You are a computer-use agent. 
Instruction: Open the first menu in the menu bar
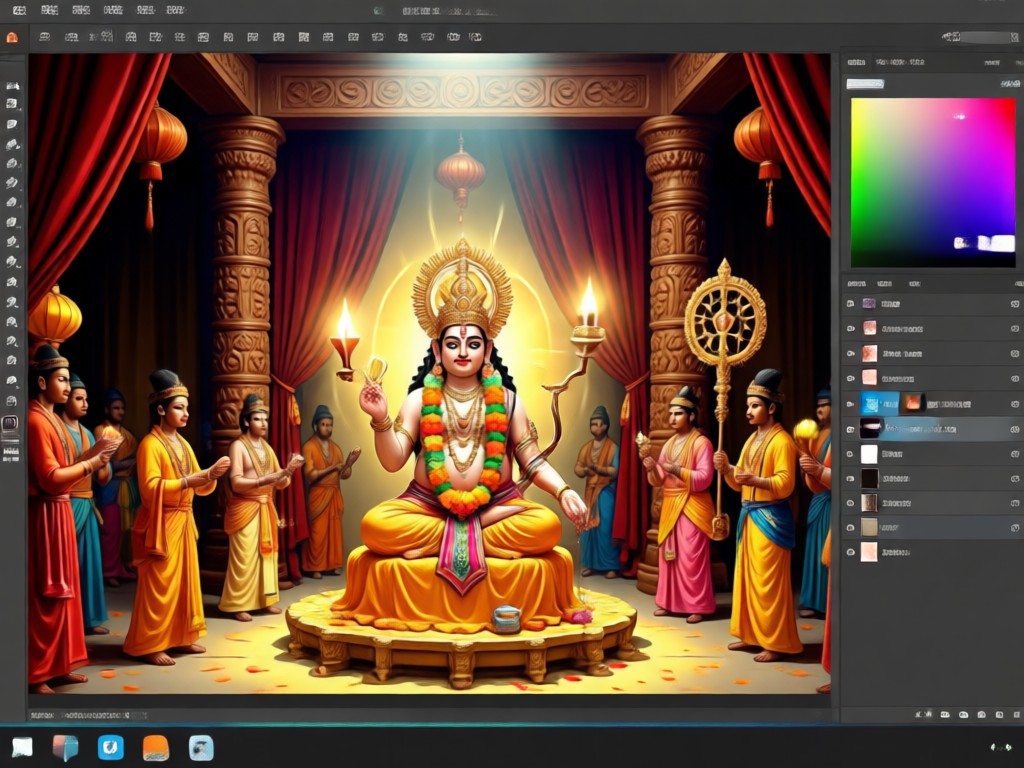point(20,10)
